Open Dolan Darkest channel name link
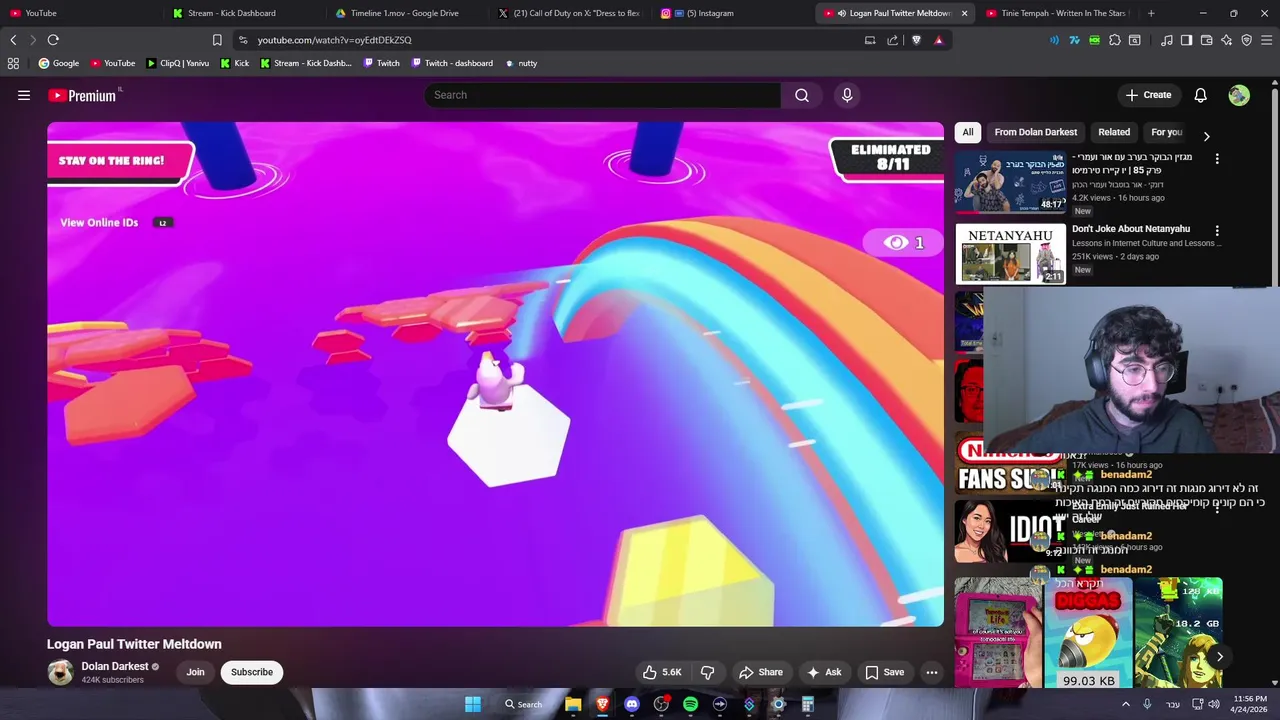The height and width of the screenshot is (720, 1280). 115,666
